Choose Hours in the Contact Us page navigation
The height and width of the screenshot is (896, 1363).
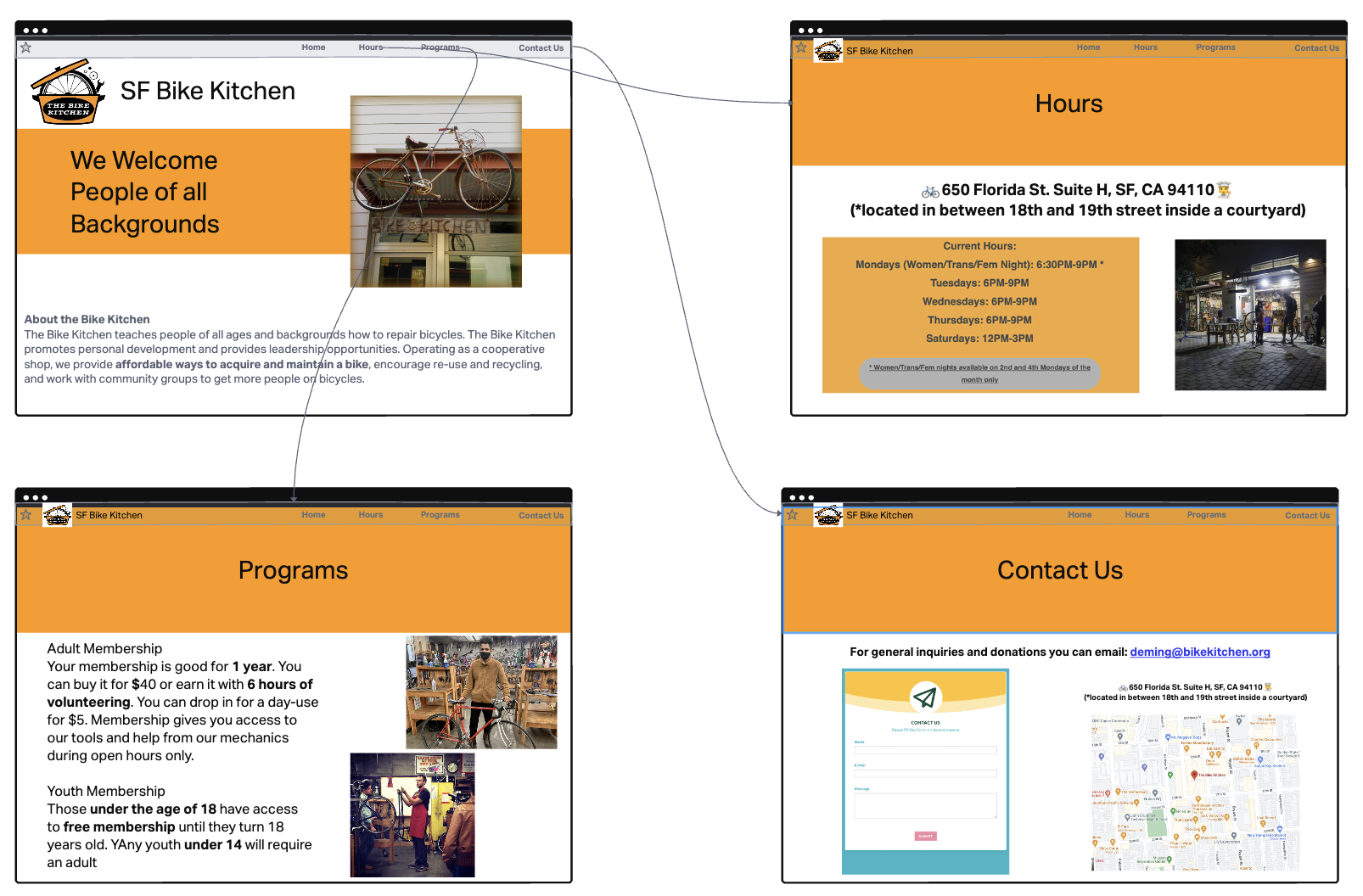point(1136,515)
